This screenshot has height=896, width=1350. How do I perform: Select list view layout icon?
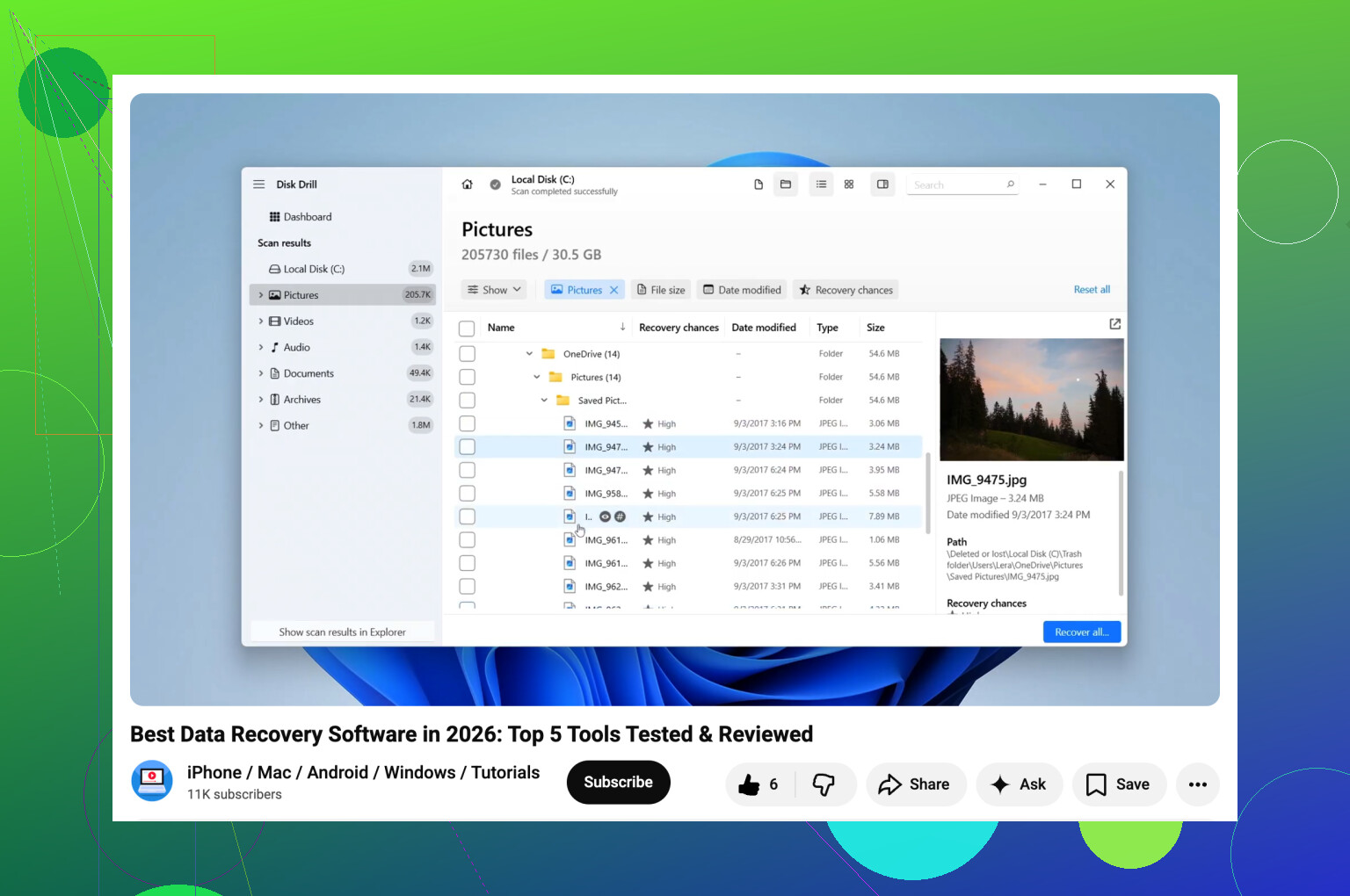point(821,184)
